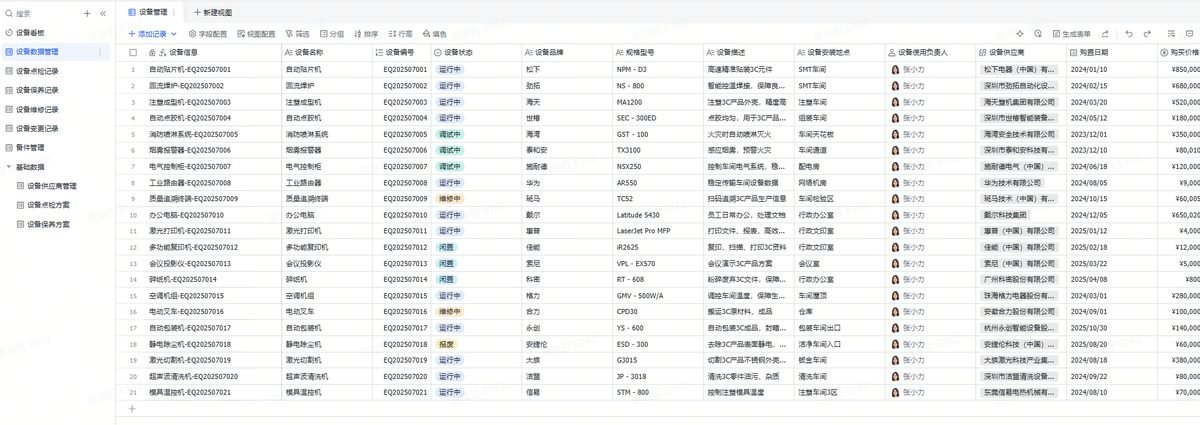Image resolution: width=1200 pixels, height=425 pixels.
Task: Click the 设备供应商 column header
Action: coord(1020,51)
